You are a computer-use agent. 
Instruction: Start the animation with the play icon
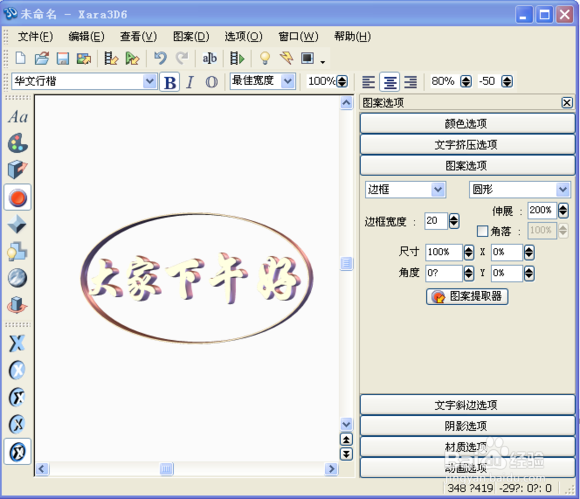click(x=237, y=58)
